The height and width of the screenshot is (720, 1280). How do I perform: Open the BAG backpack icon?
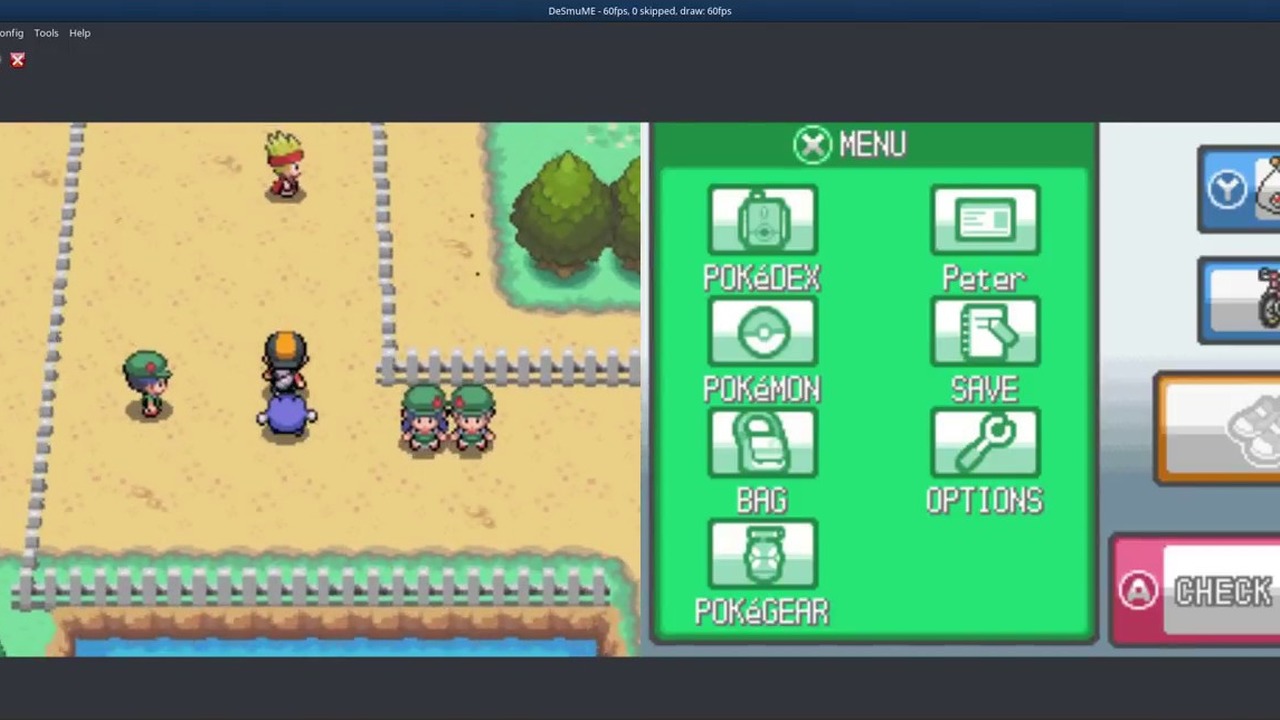click(x=762, y=443)
